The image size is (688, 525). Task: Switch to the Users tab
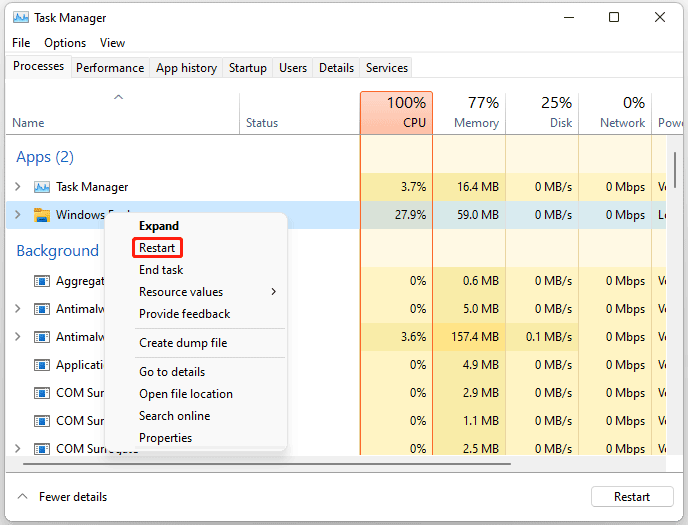coord(293,68)
